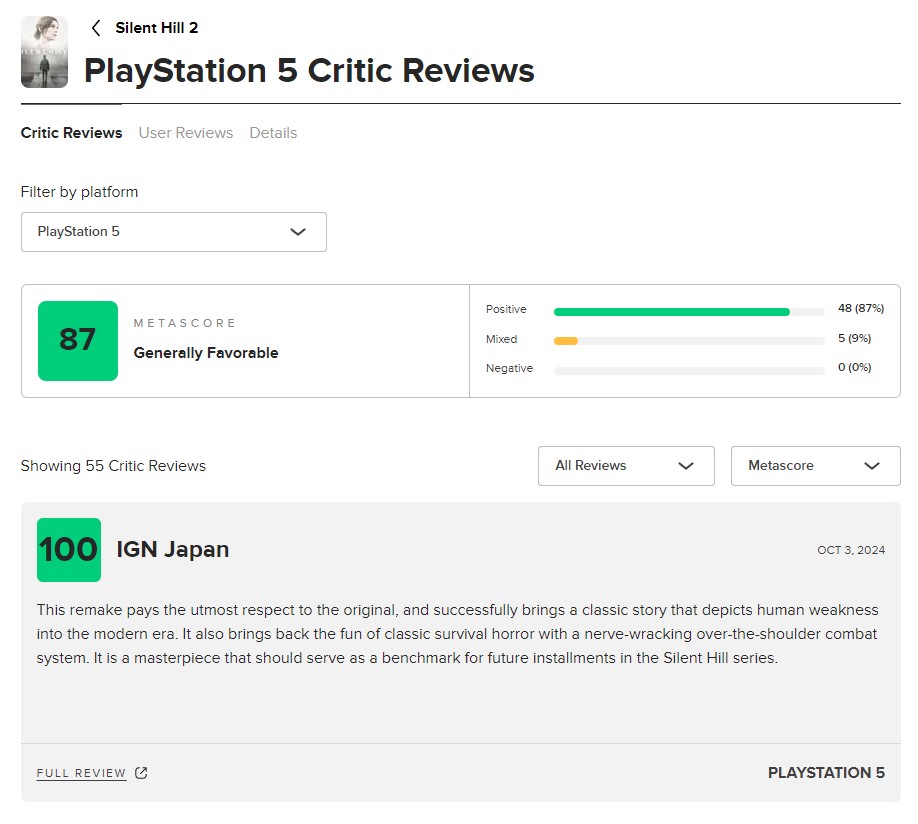
Task: Click the IGN Japan publication name
Action: click(173, 549)
